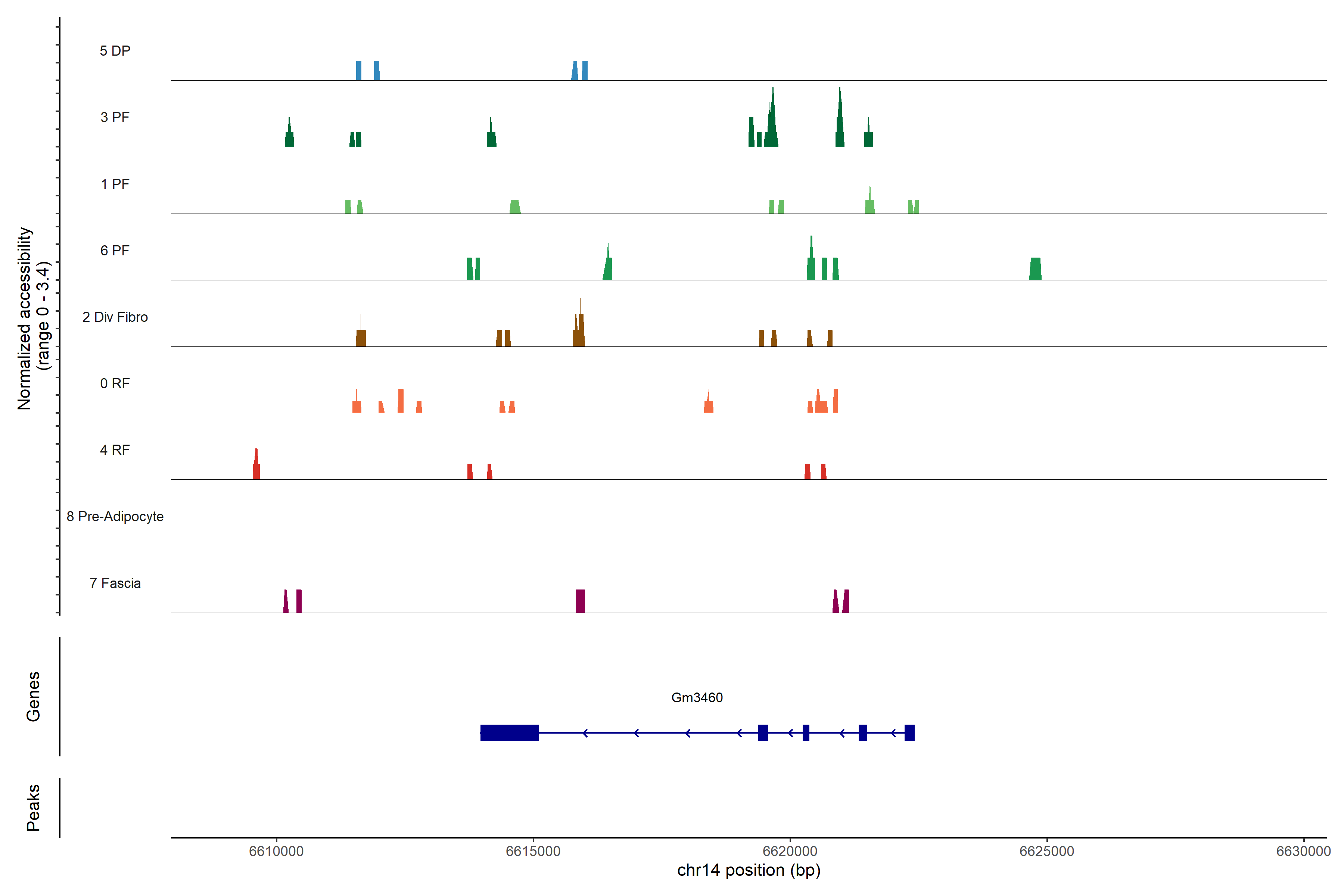Click the 6610000 axis tick label
1344x896 pixels.
(x=276, y=851)
